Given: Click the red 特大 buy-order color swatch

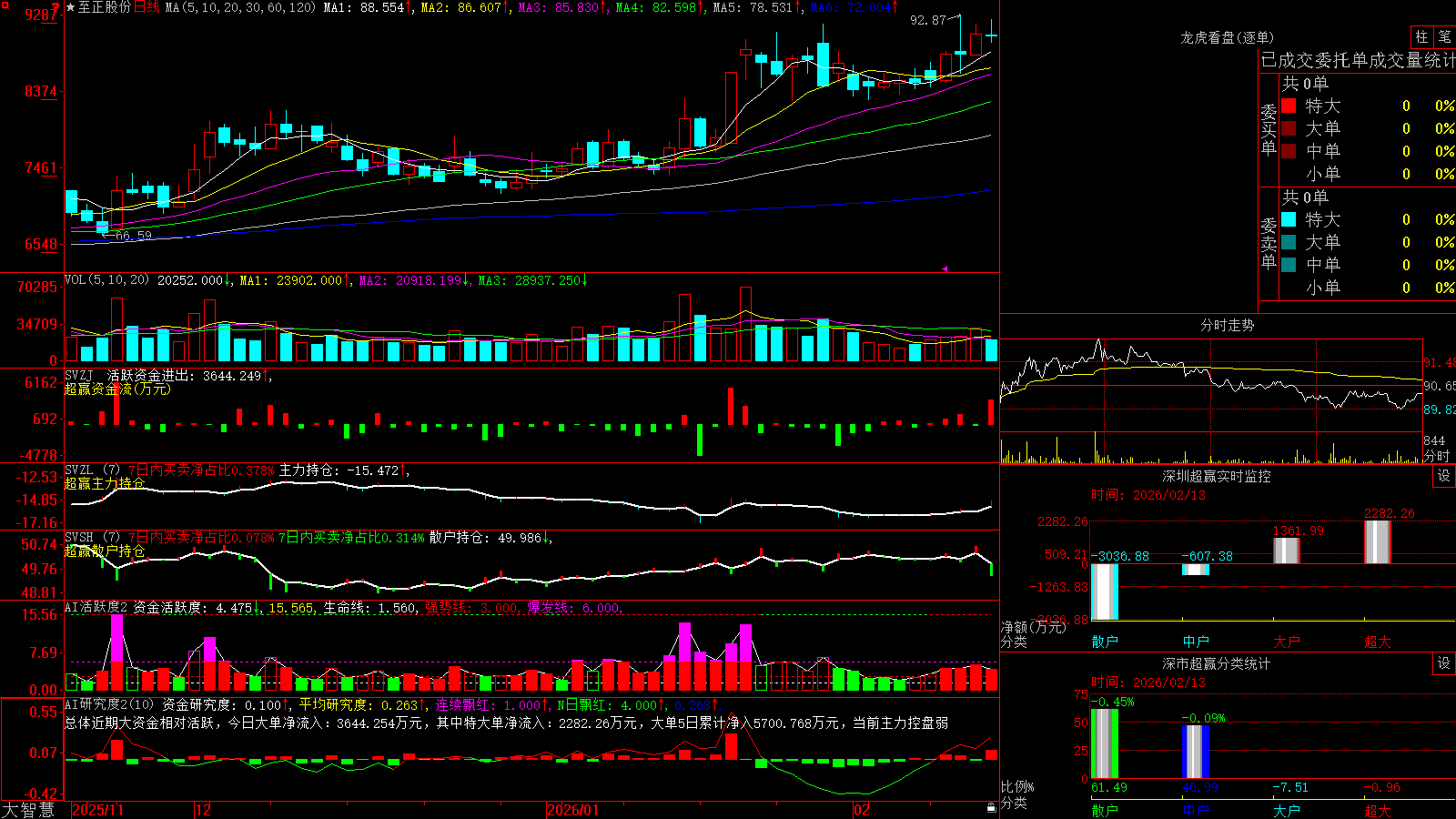Looking at the screenshot, I should tap(1289, 106).
